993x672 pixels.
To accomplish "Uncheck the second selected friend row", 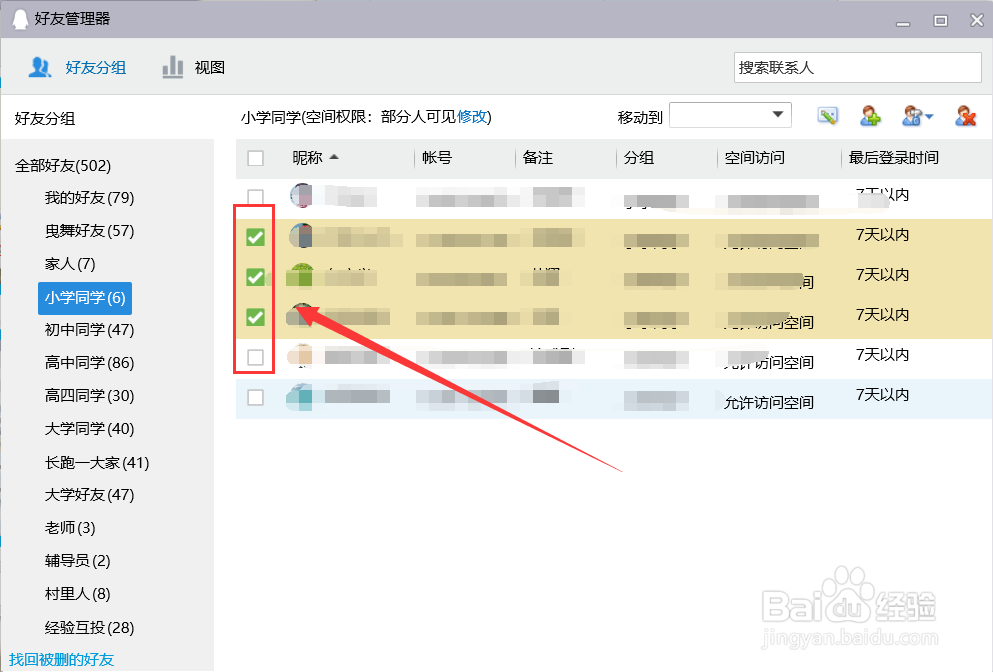I will click(254, 277).
